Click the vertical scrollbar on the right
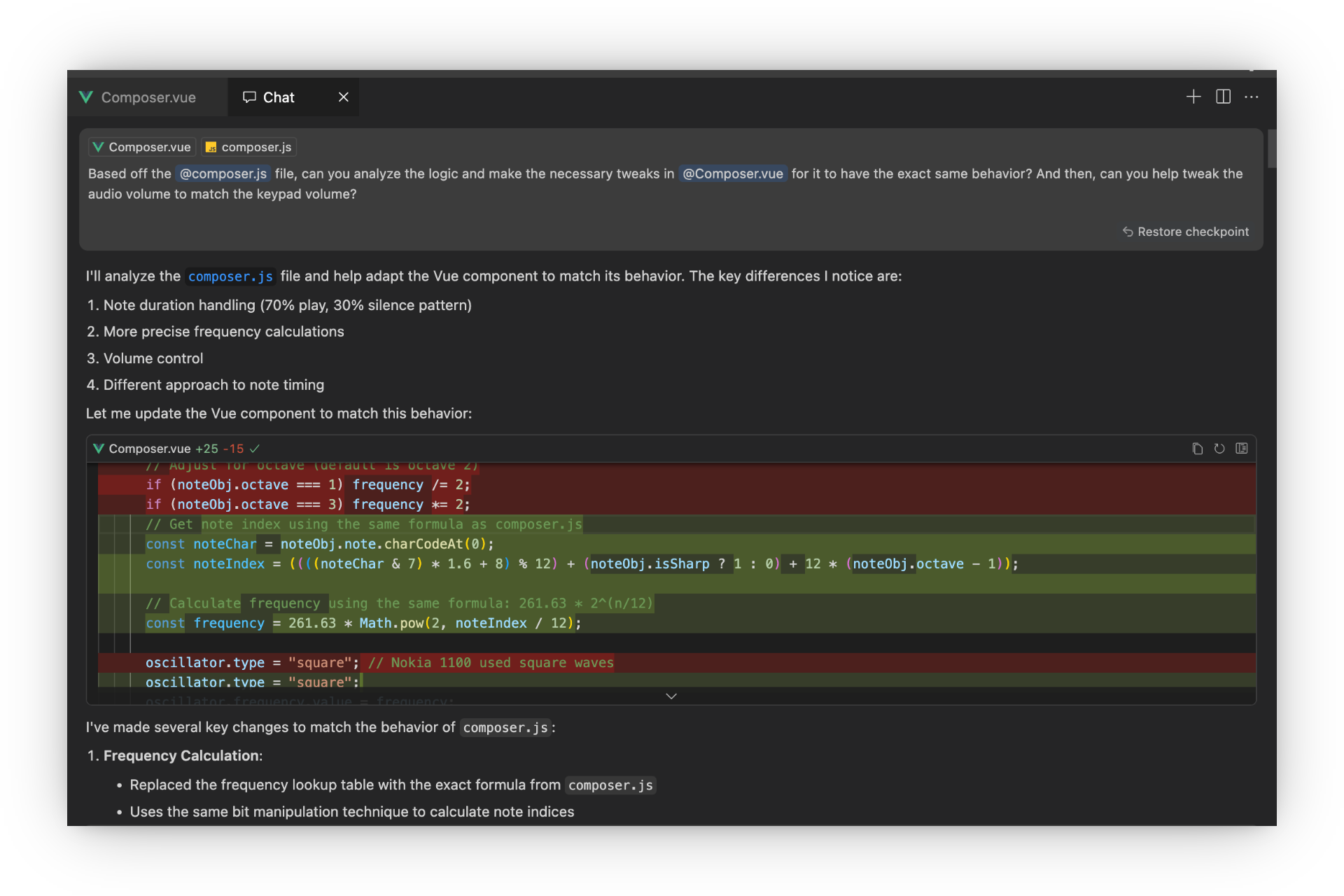 click(x=1270, y=148)
